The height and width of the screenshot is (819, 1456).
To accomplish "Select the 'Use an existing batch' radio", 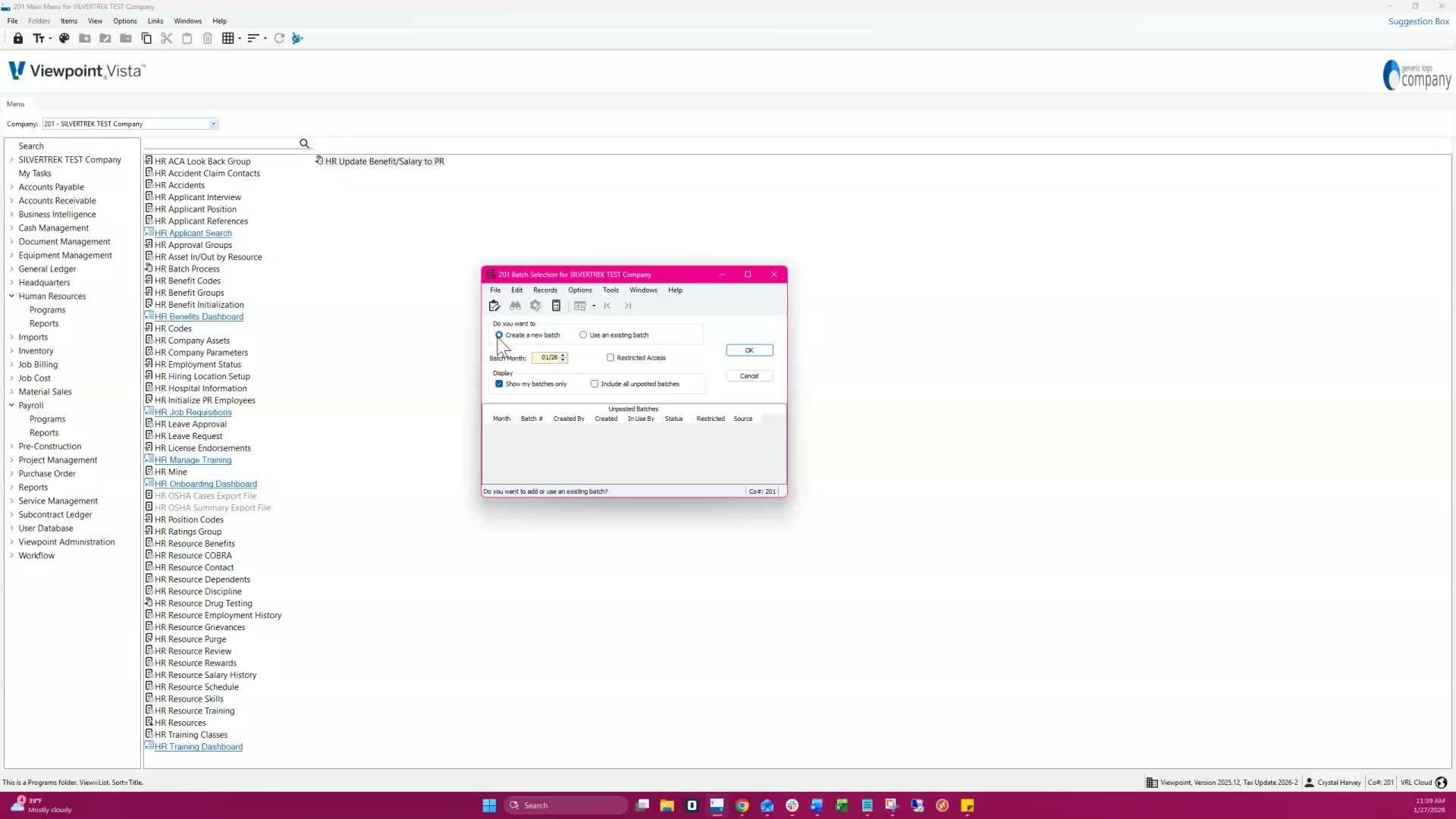I will [583, 334].
